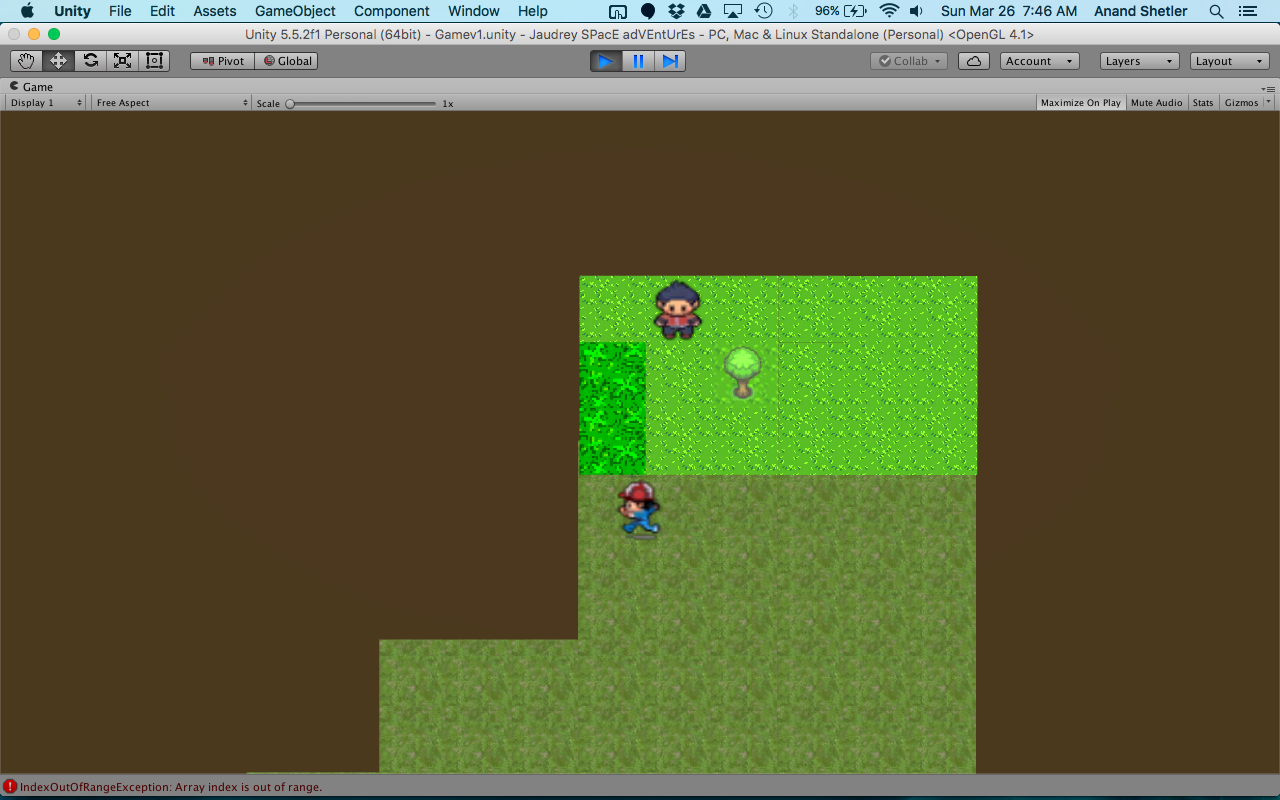Click the Bluetooth status icon
Image resolution: width=1280 pixels, height=800 pixels.
pyautogui.click(x=794, y=11)
